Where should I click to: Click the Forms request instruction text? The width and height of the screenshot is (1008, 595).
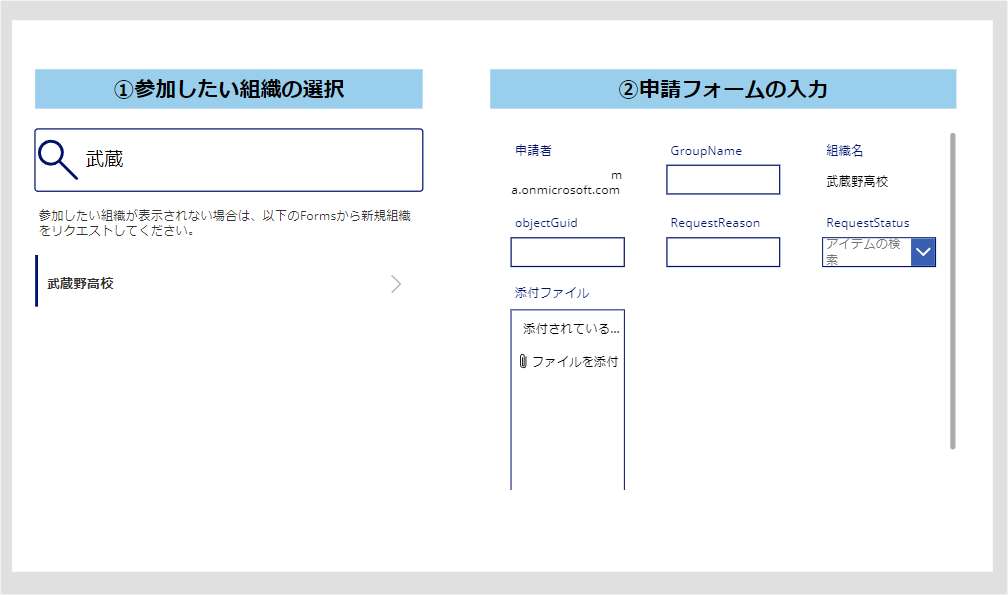coord(224,223)
